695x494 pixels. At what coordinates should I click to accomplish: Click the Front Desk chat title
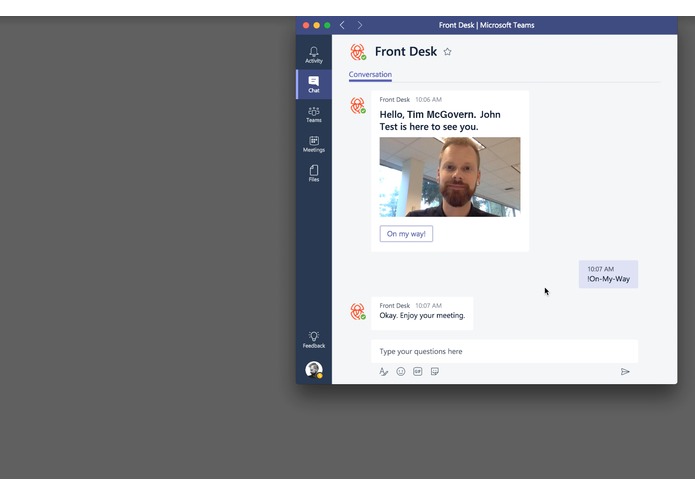tap(406, 52)
